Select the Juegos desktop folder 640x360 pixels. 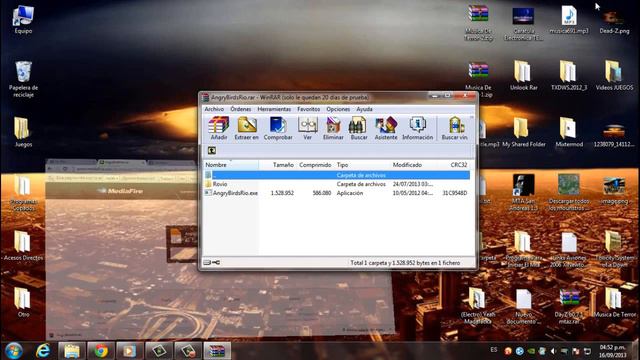(23, 132)
